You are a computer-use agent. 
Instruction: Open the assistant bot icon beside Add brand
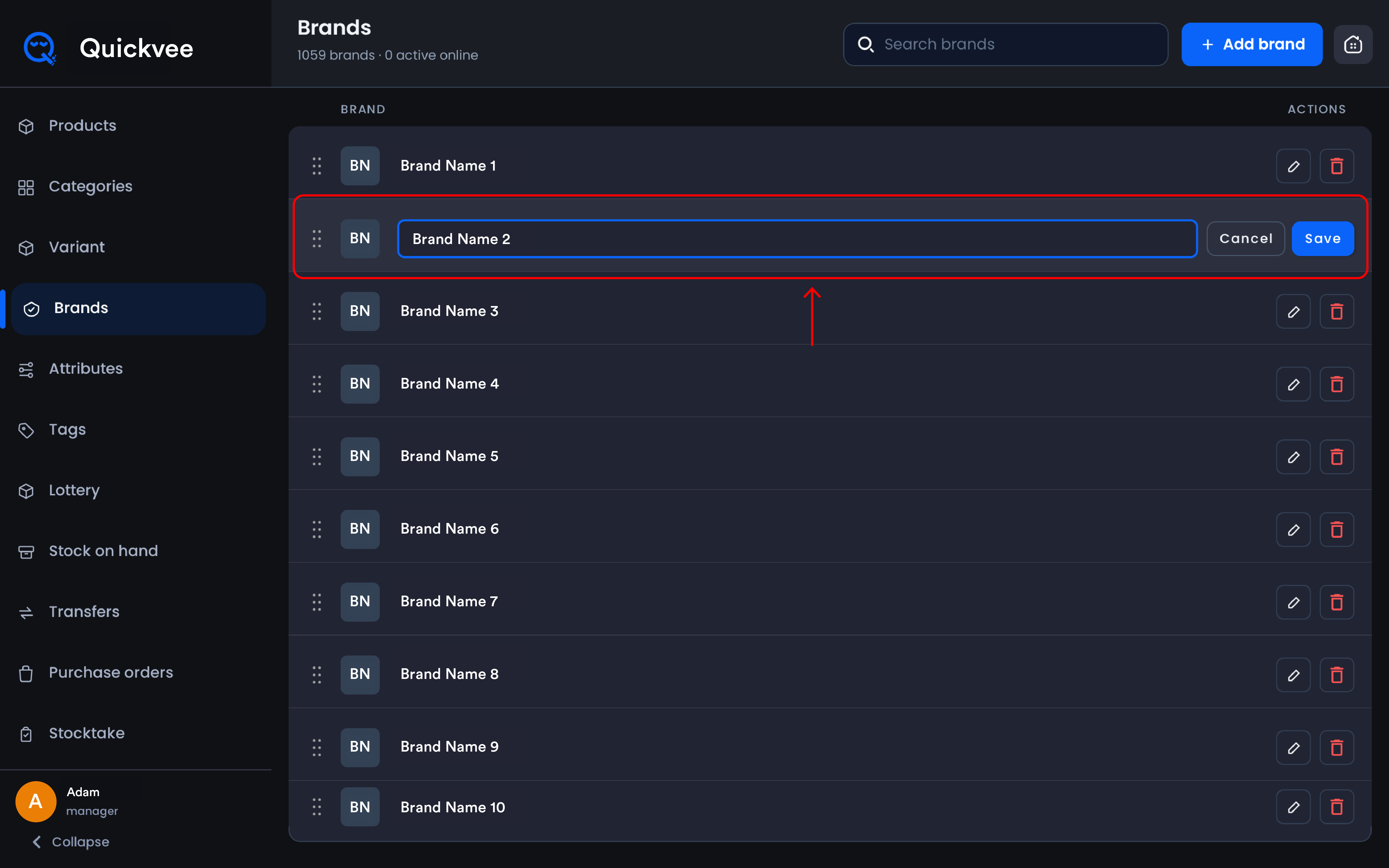[x=1353, y=44]
